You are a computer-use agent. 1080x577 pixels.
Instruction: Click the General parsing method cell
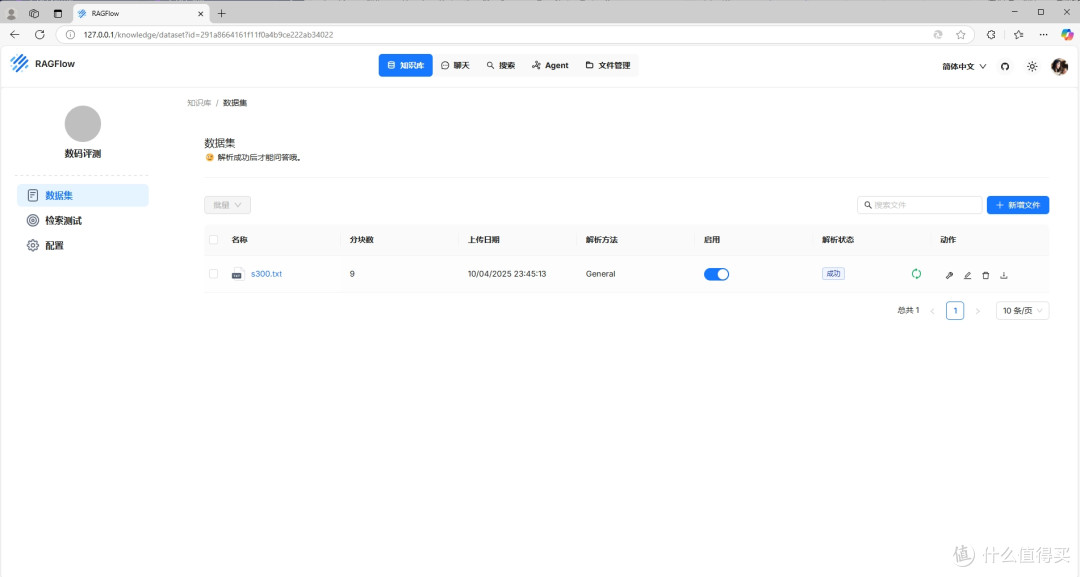tap(601, 274)
